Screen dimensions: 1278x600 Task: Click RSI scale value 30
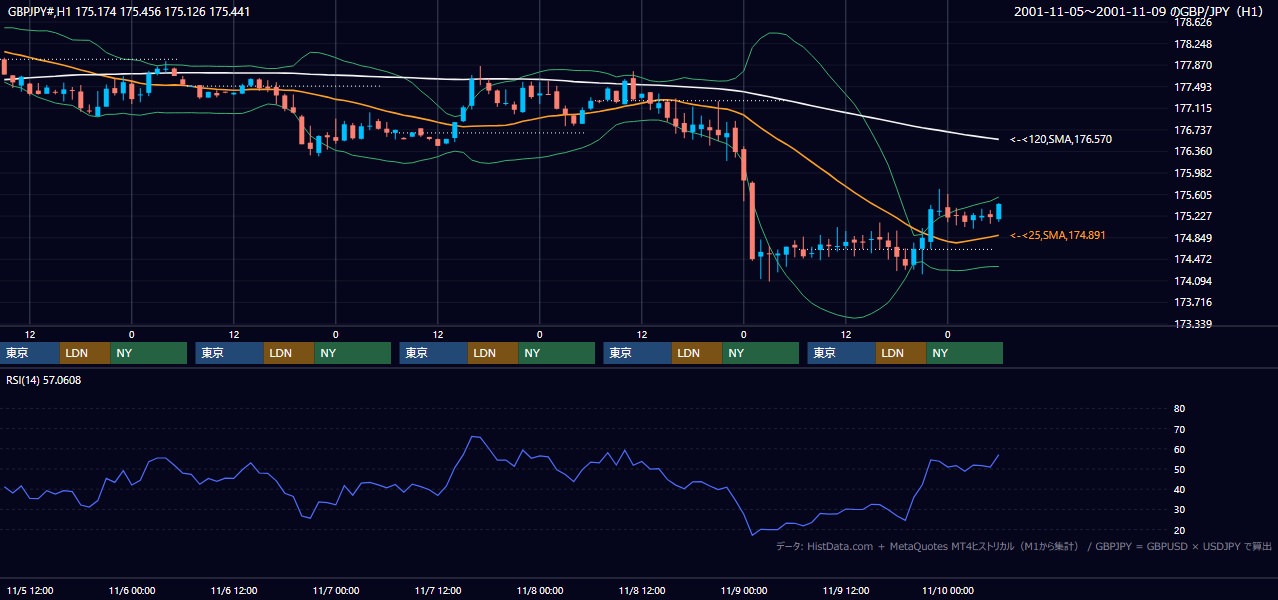point(1179,510)
